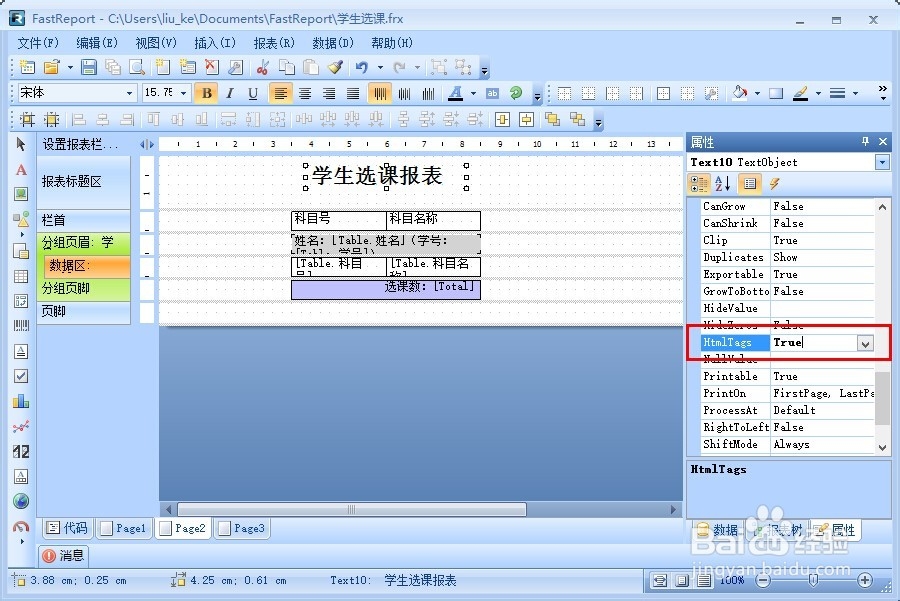Toggle bold formatting on selected text
Image resolution: width=900 pixels, height=601 pixels.
tap(207, 92)
